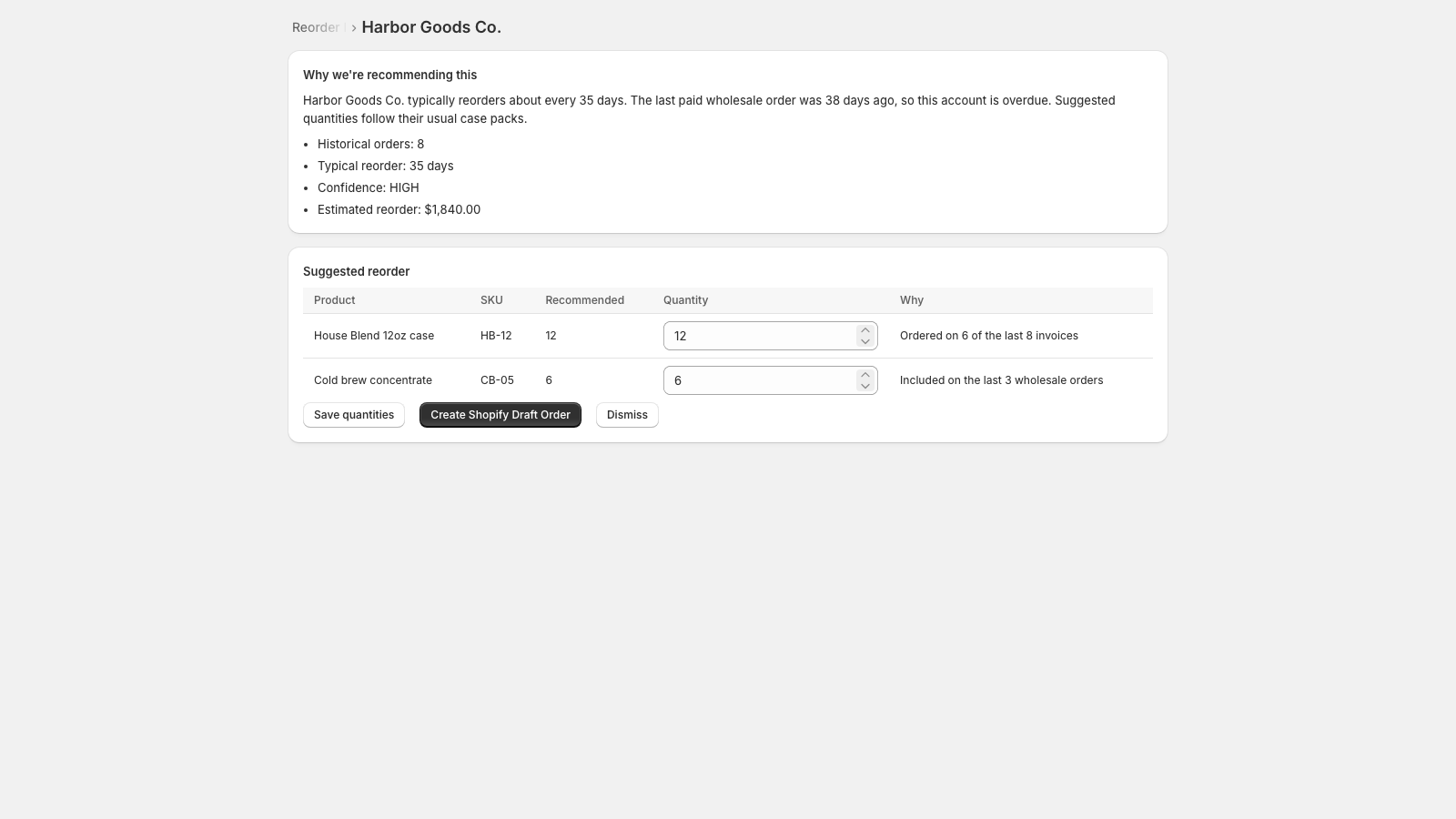Click the CB-05 SKU cell
Image resolution: width=1456 pixels, height=819 pixels.
point(497,380)
